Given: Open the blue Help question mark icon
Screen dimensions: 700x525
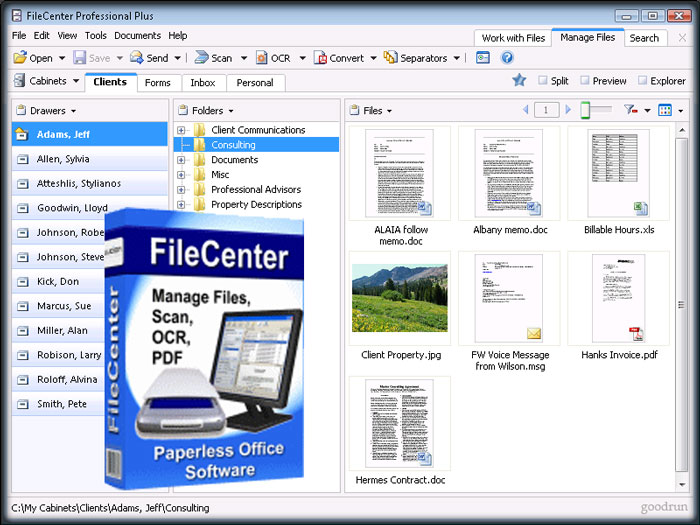Looking at the screenshot, I should 507,58.
